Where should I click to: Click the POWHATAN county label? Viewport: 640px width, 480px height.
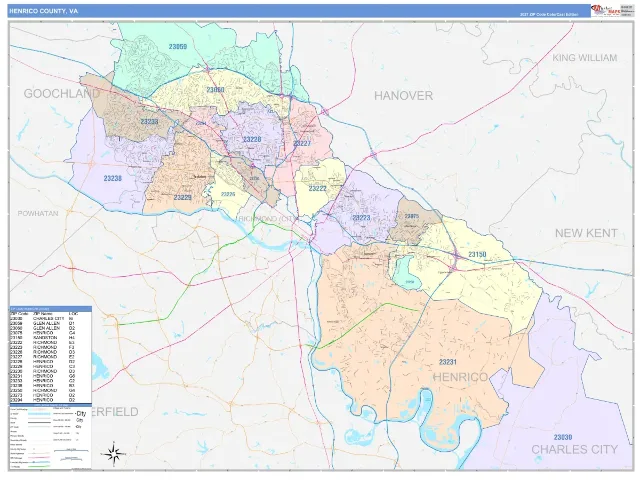(38, 213)
